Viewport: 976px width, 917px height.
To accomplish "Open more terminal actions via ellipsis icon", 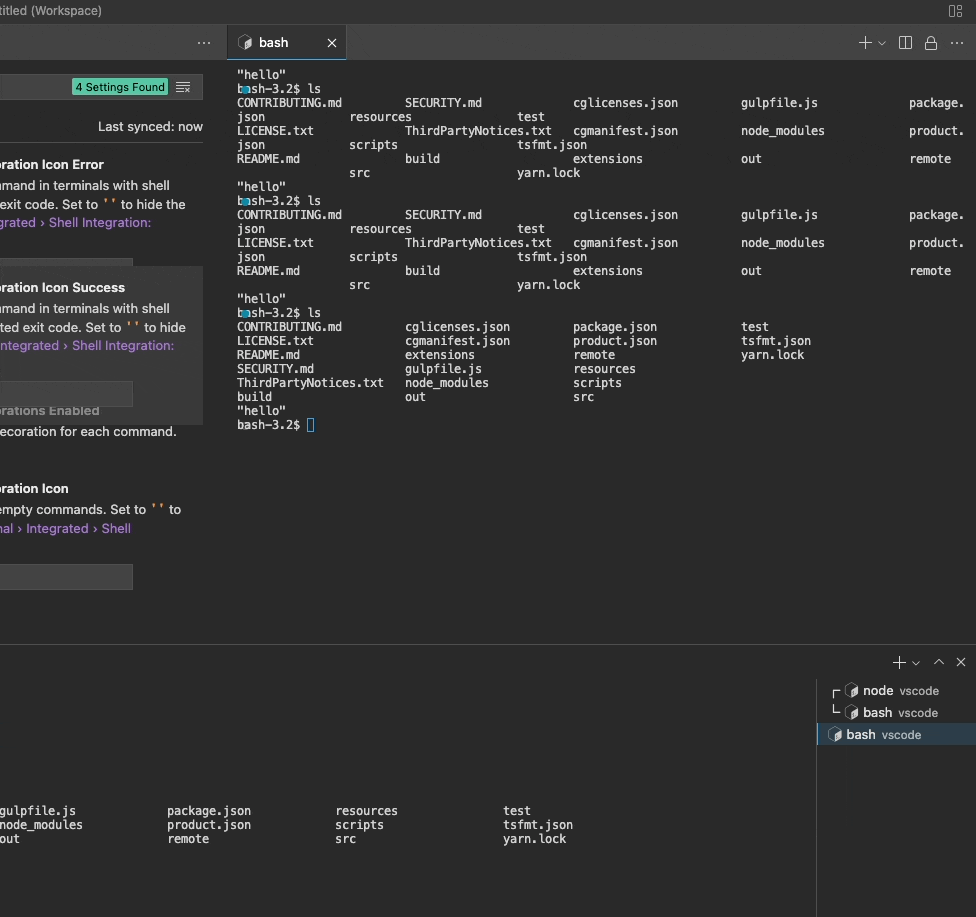I will tap(955, 43).
